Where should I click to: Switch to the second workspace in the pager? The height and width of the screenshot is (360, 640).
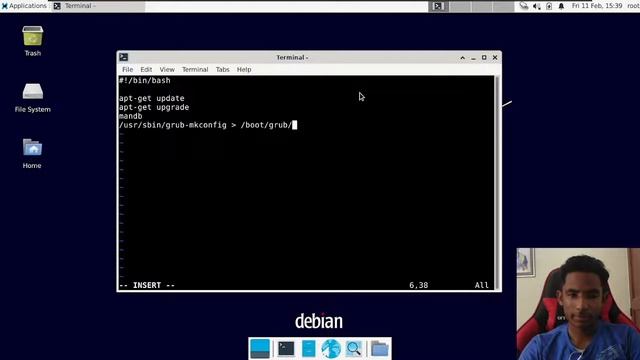tap(460, 6)
